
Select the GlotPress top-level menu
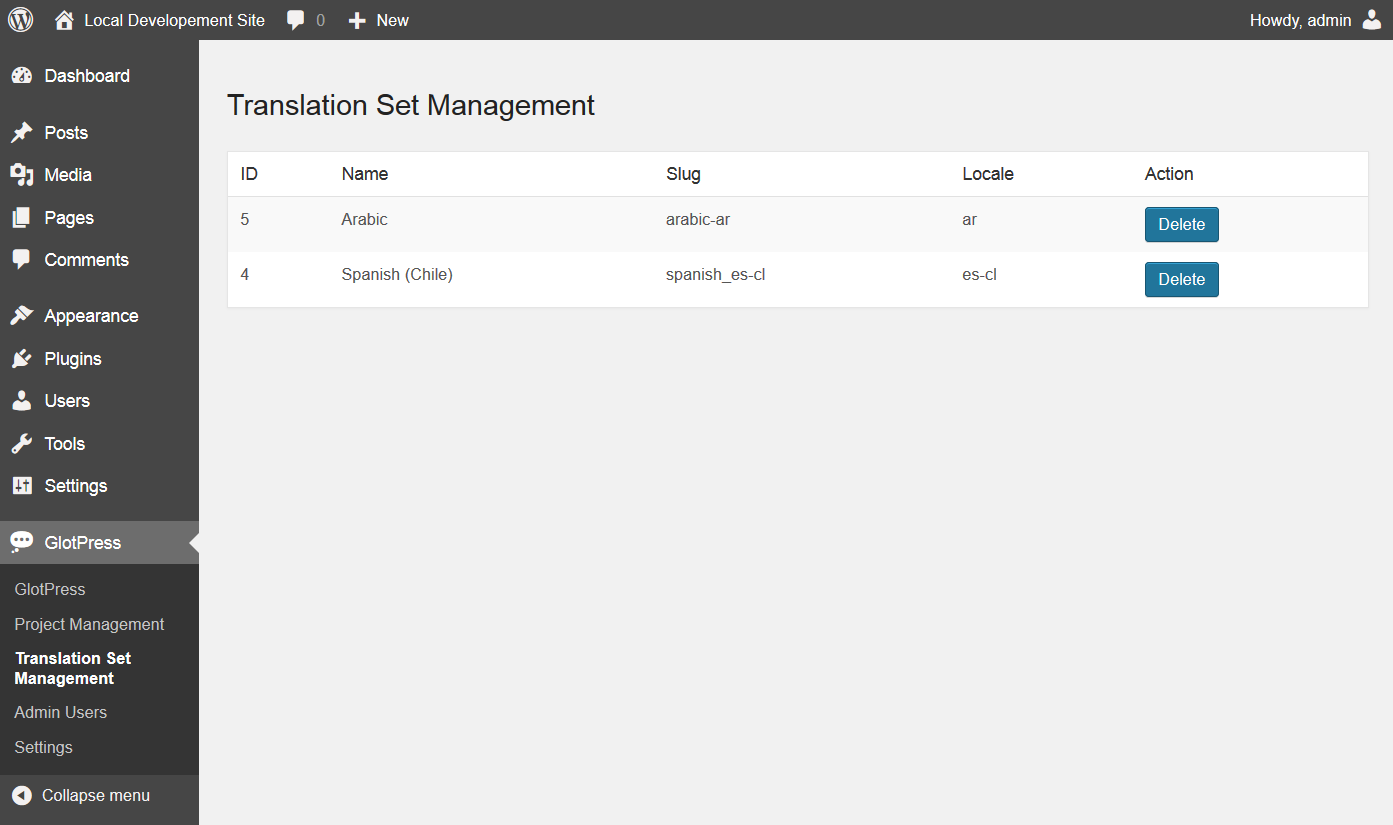coord(83,543)
